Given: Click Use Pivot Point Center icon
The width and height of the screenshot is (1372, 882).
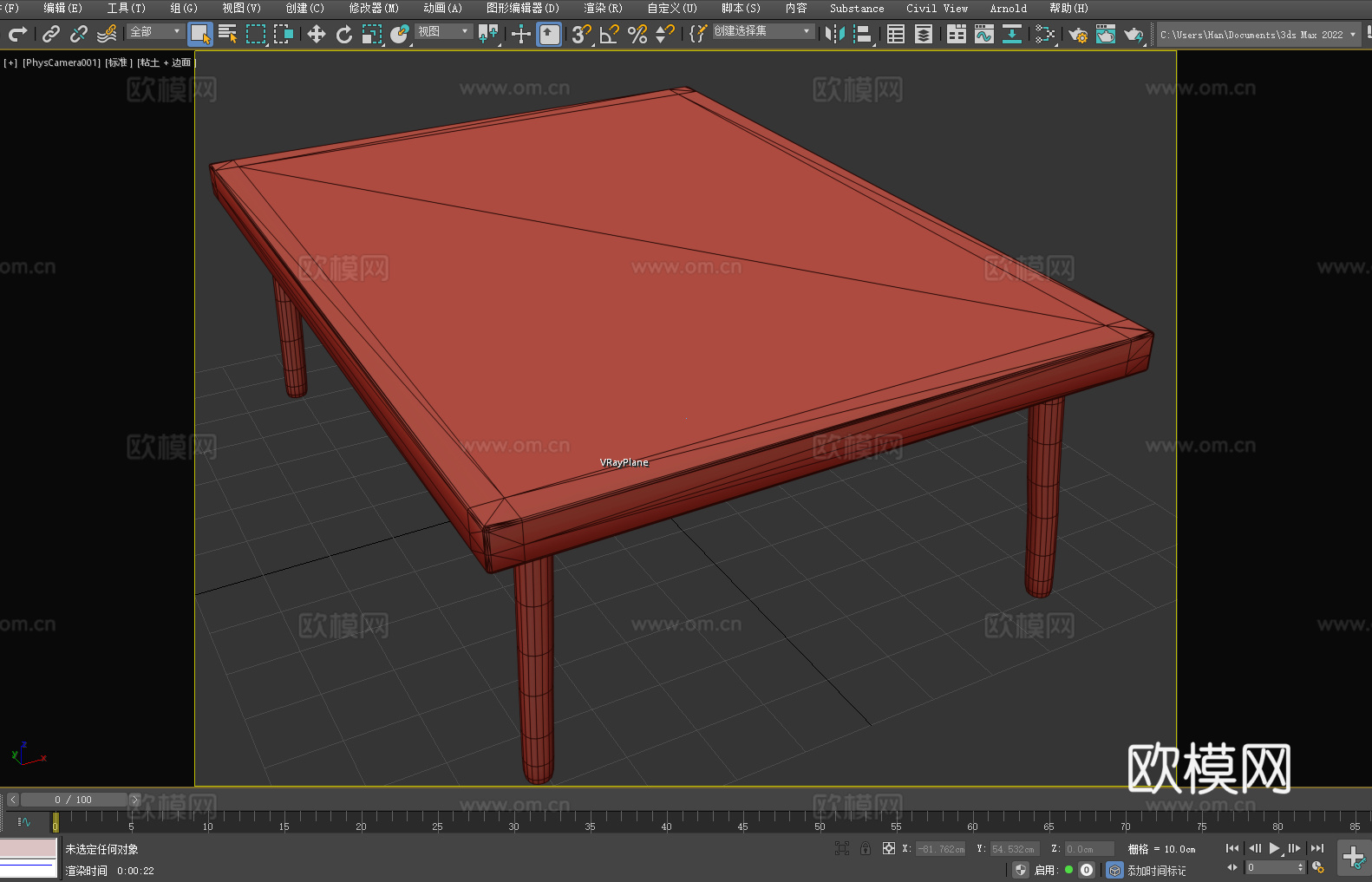Looking at the screenshot, I should pyautogui.click(x=488, y=34).
